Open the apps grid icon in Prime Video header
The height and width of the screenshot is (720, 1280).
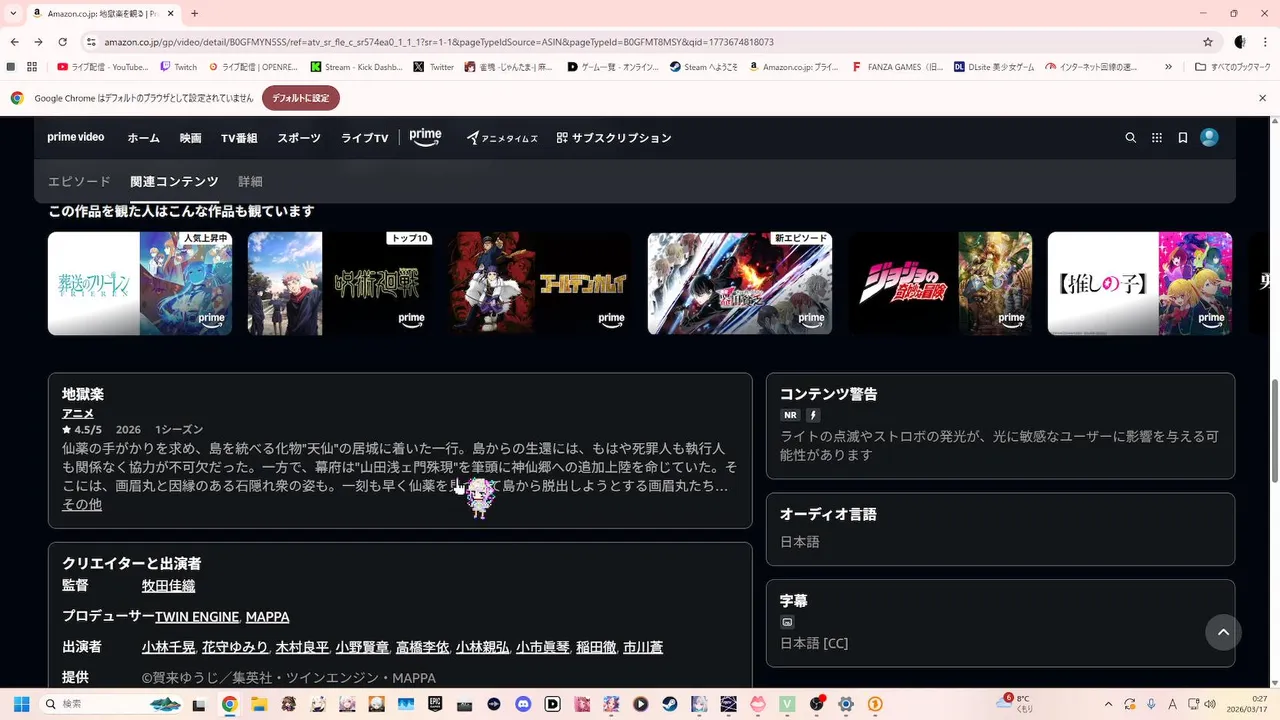[x=1157, y=138]
